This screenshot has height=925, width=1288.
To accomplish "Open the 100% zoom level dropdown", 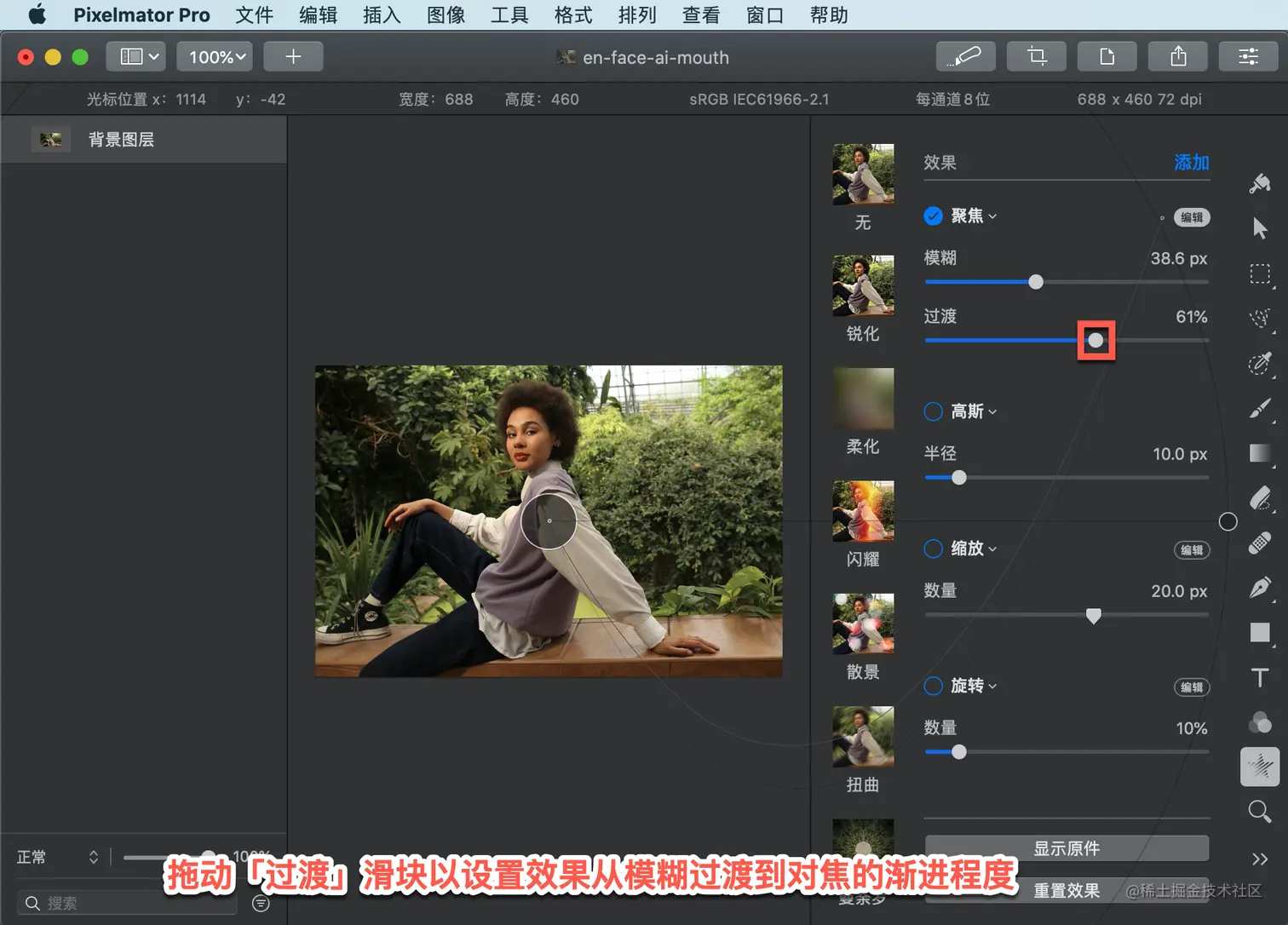I will coord(215,56).
